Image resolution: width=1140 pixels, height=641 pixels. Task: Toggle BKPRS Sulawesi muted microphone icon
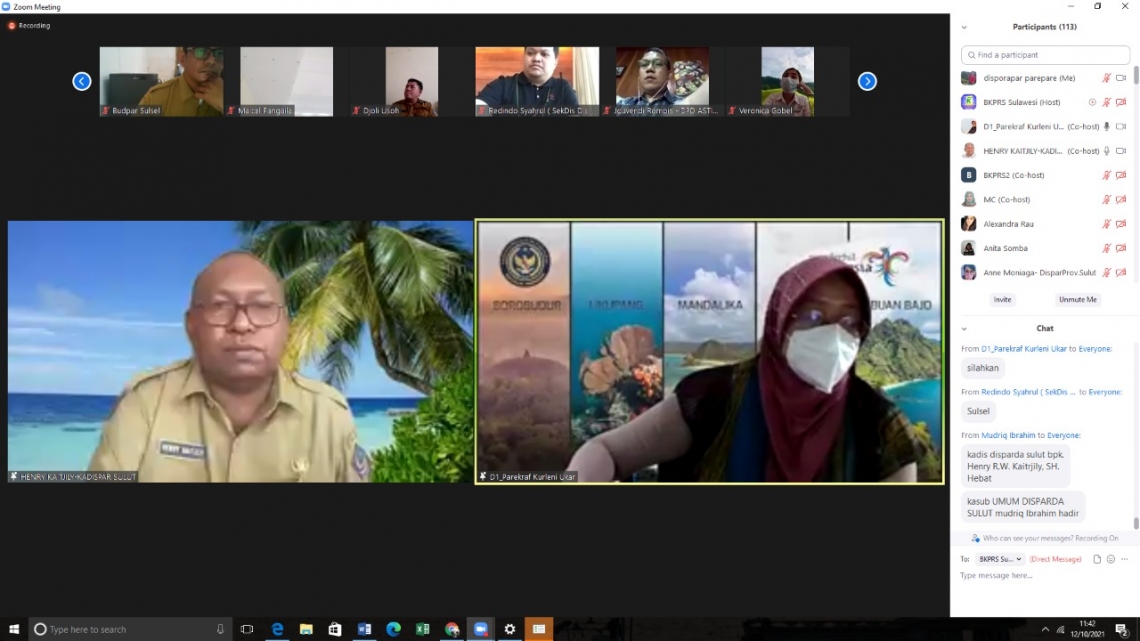[1106, 102]
